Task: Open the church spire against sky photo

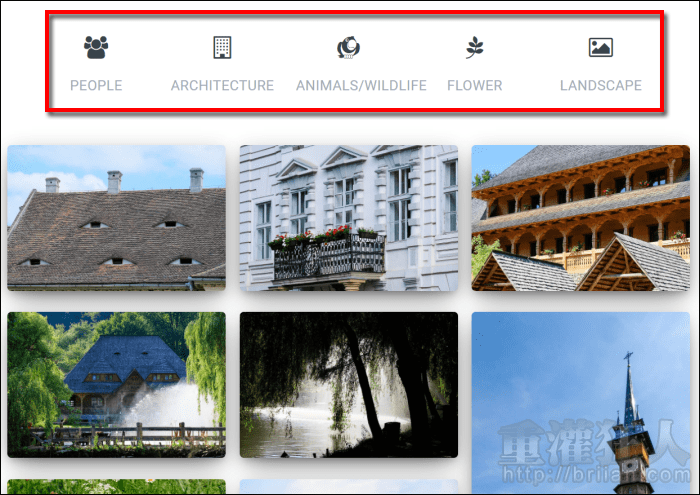Action: click(581, 403)
